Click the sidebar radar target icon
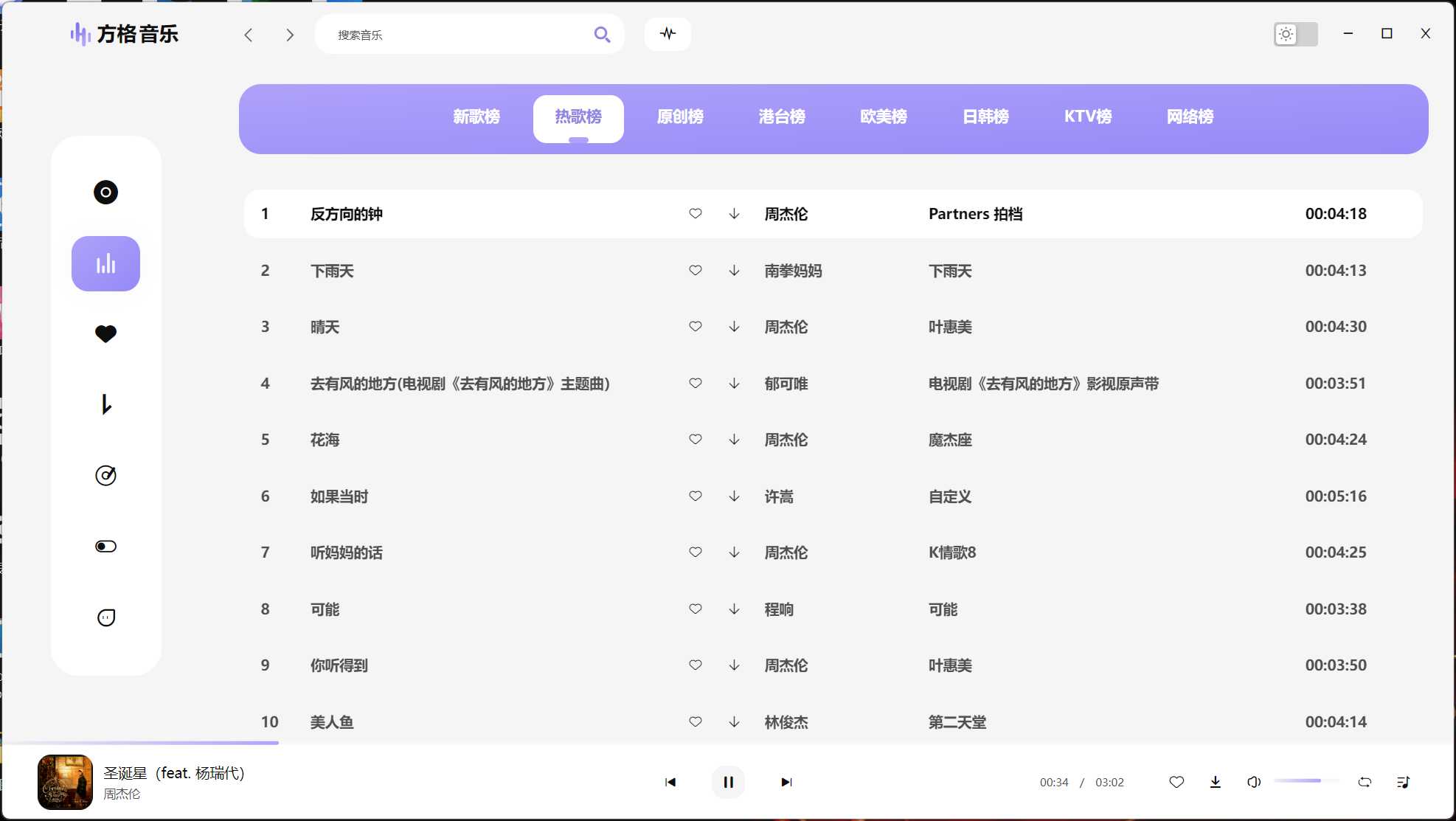This screenshot has width=1456, height=821. (105, 475)
